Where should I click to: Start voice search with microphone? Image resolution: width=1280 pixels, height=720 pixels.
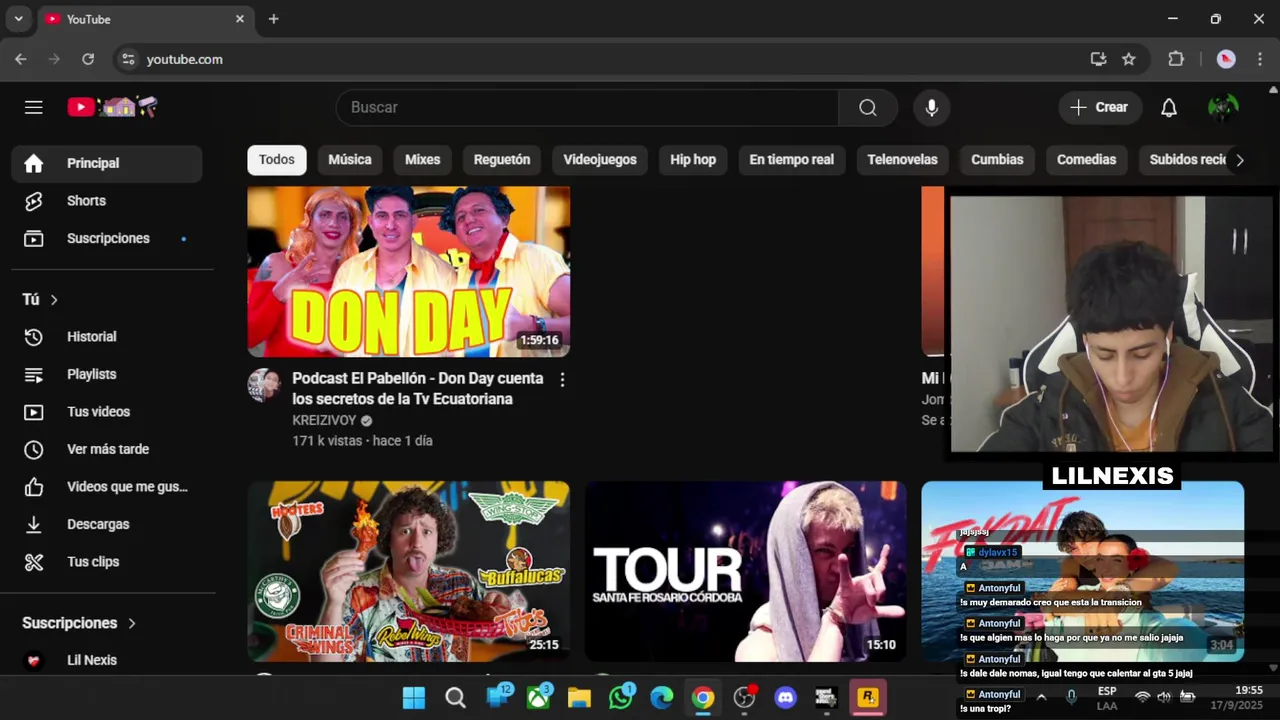coord(931,107)
